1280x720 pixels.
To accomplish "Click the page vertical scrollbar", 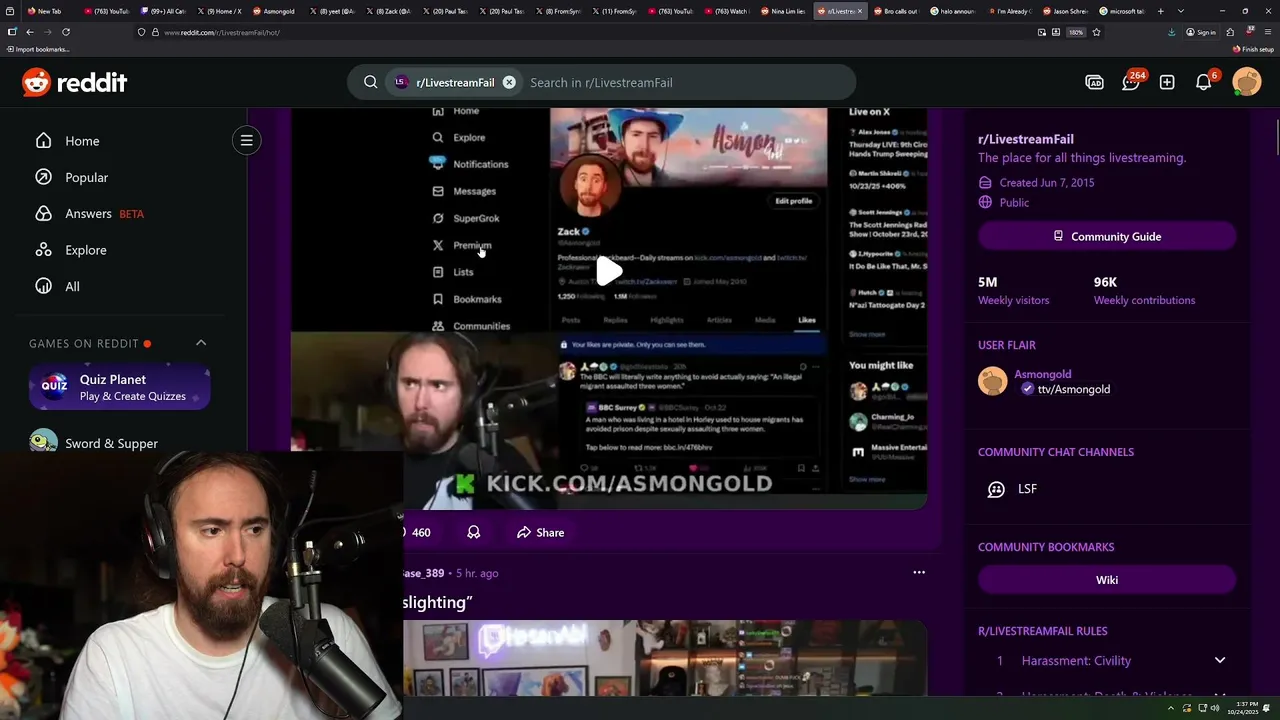I will click(1276, 136).
